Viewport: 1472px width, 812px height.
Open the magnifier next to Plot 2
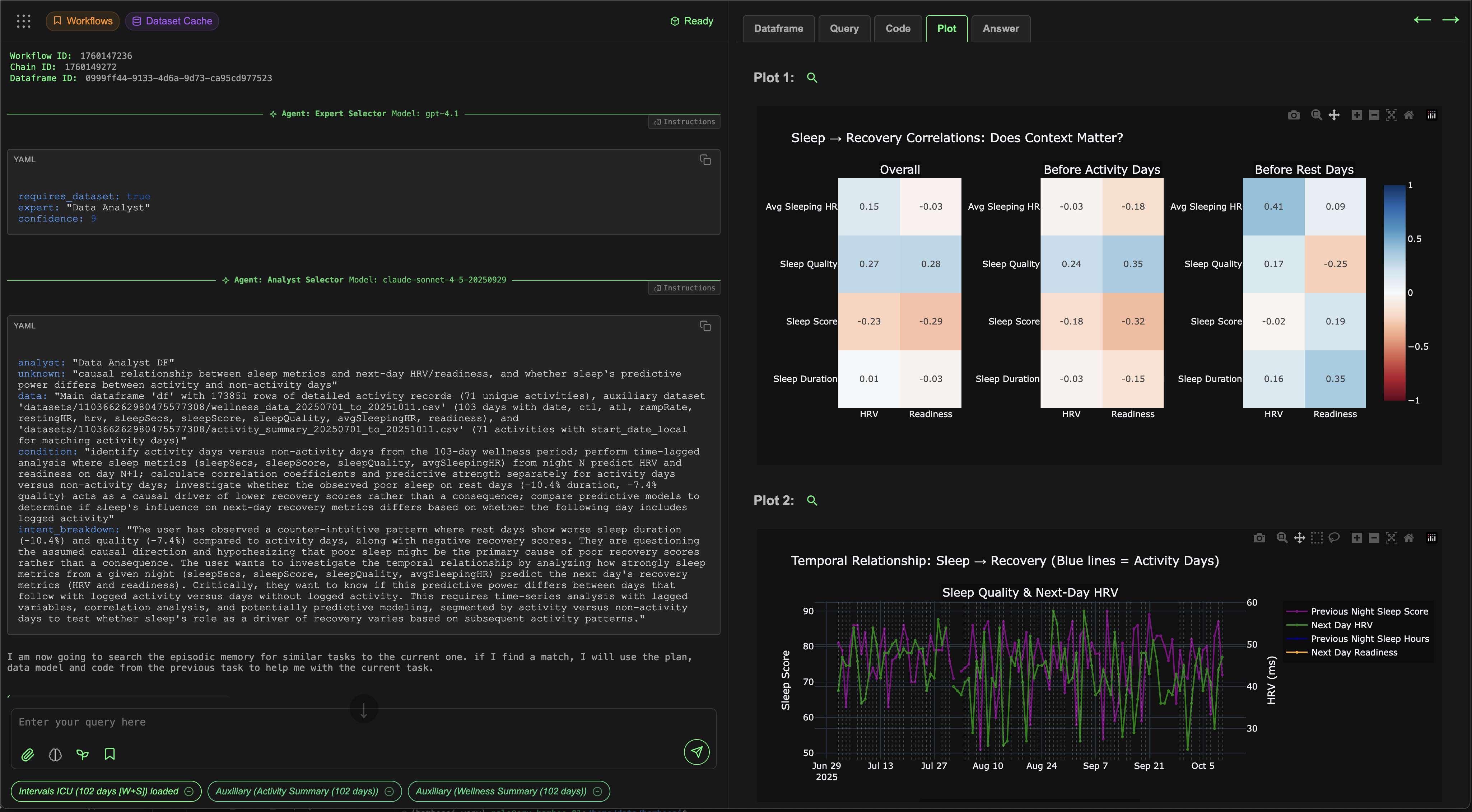(811, 500)
